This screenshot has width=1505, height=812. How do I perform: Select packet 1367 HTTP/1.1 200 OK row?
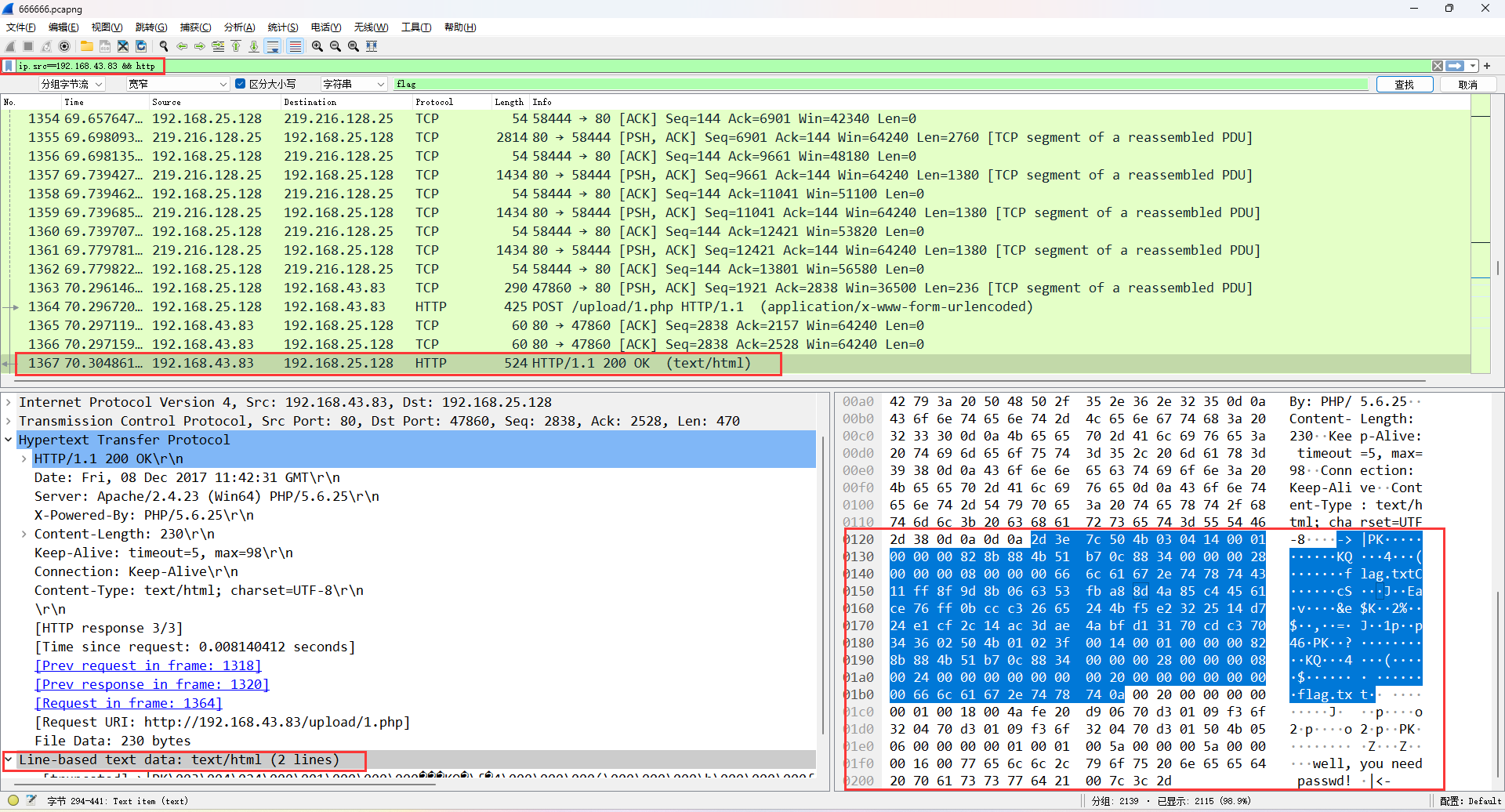click(x=735, y=363)
